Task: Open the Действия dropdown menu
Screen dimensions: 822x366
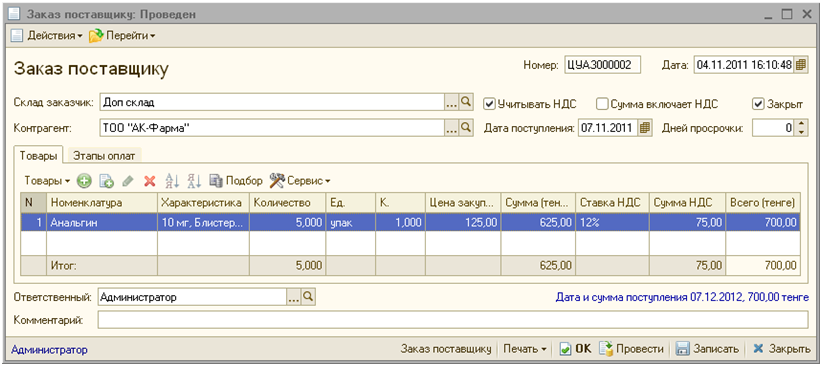Action: (x=47, y=36)
